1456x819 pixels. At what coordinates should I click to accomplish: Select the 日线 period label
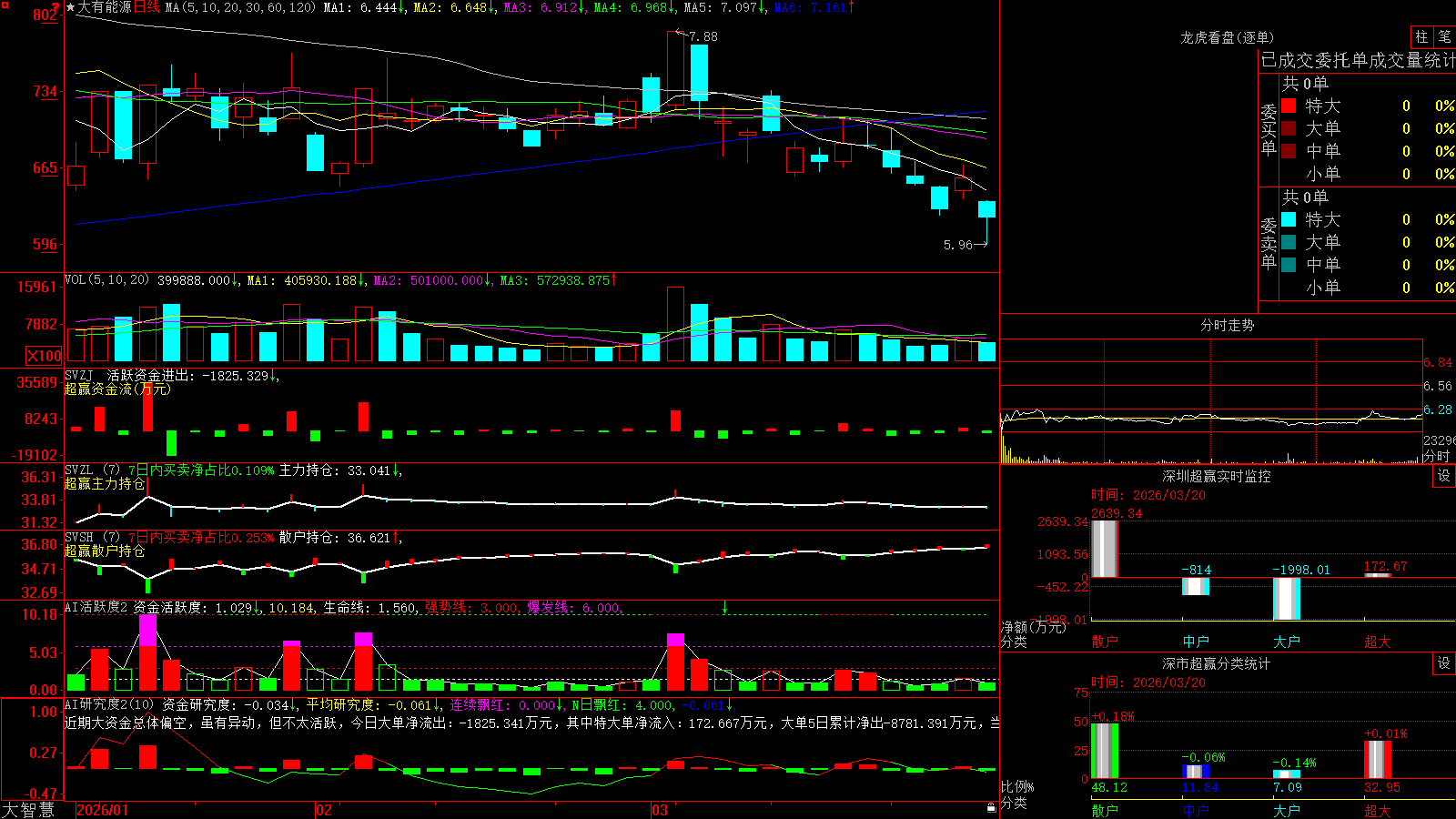(147, 7)
